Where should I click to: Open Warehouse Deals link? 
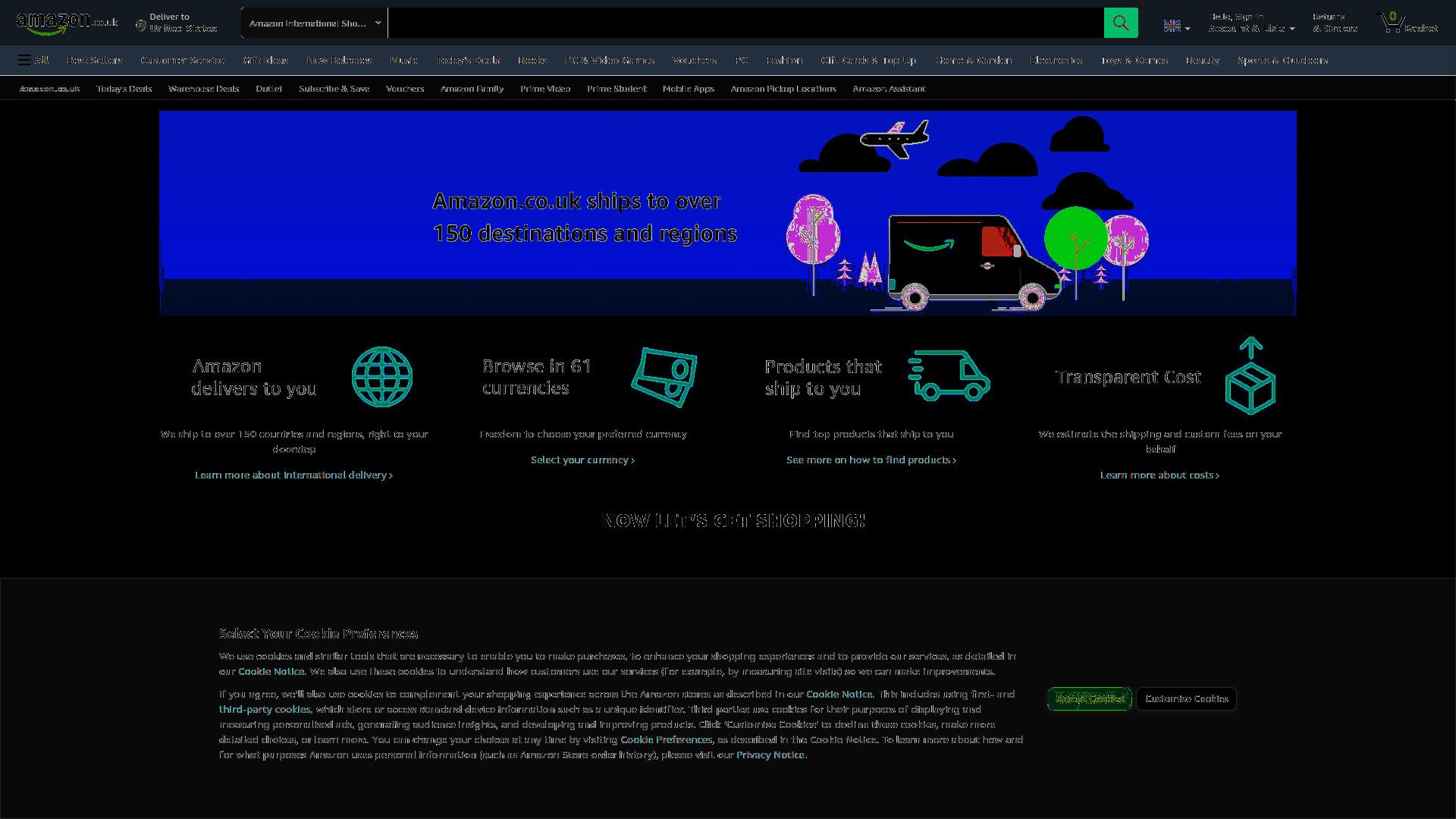pos(203,89)
